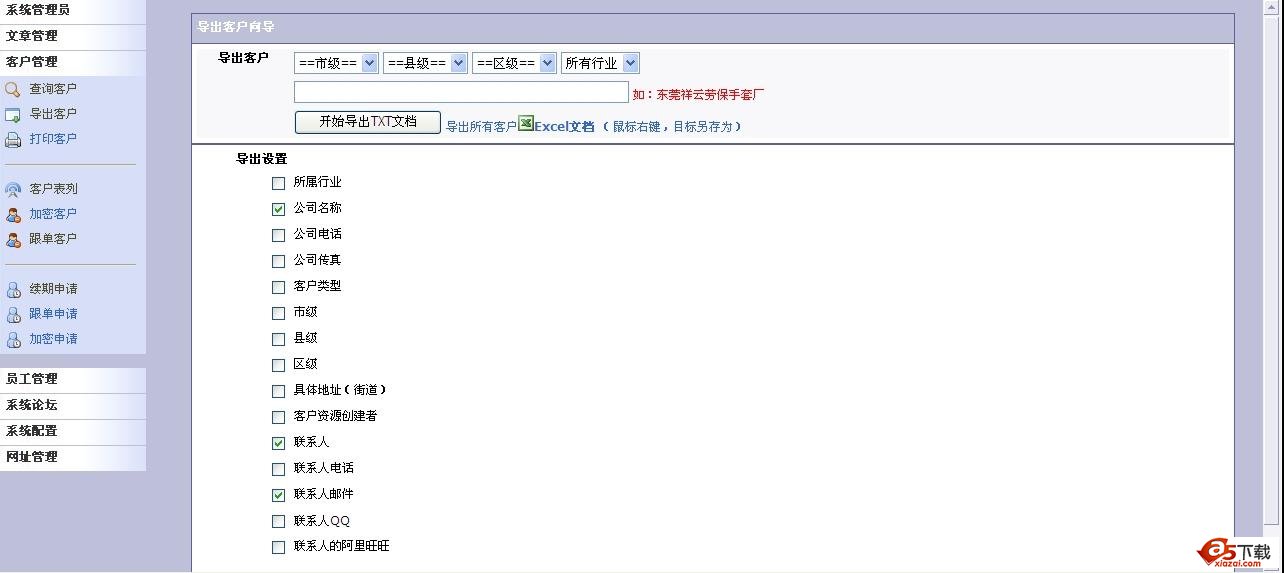This screenshot has width=1284, height=573.
Task: Expand the 员工管理 menu section
Action: pyautogui.click(x=73, y=379)
